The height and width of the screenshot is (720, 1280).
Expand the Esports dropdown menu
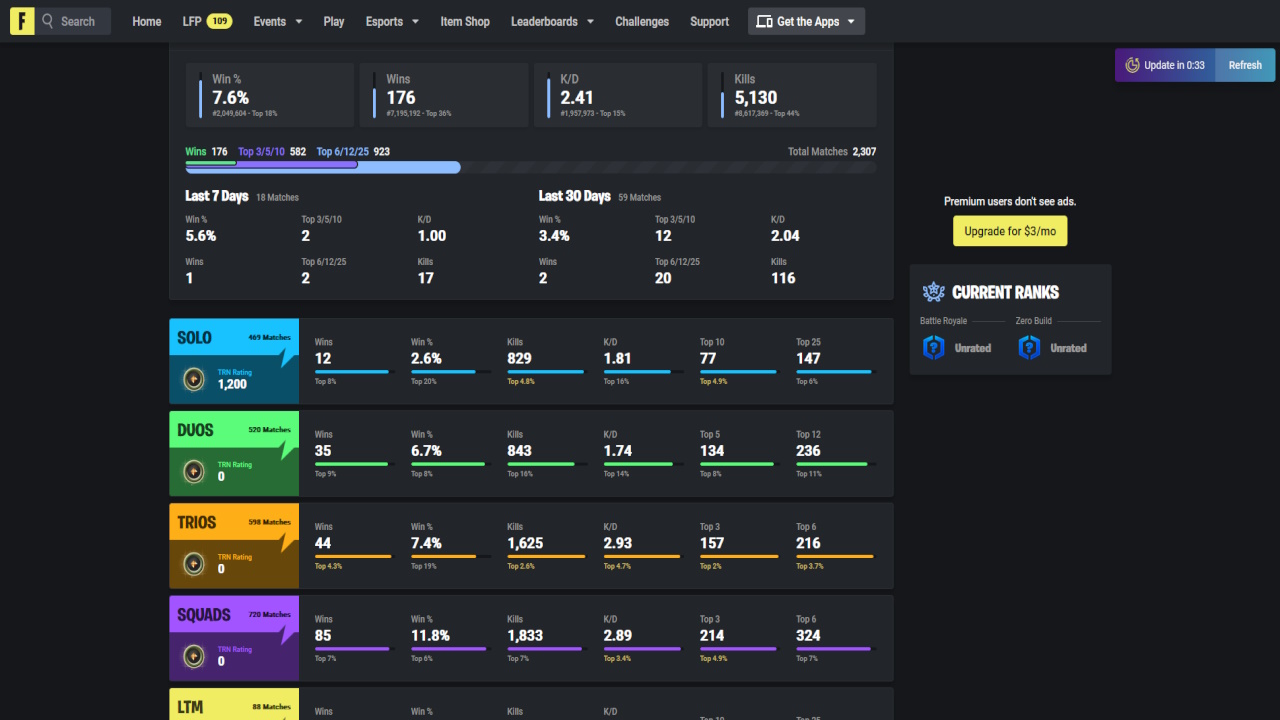click(392, 21)
